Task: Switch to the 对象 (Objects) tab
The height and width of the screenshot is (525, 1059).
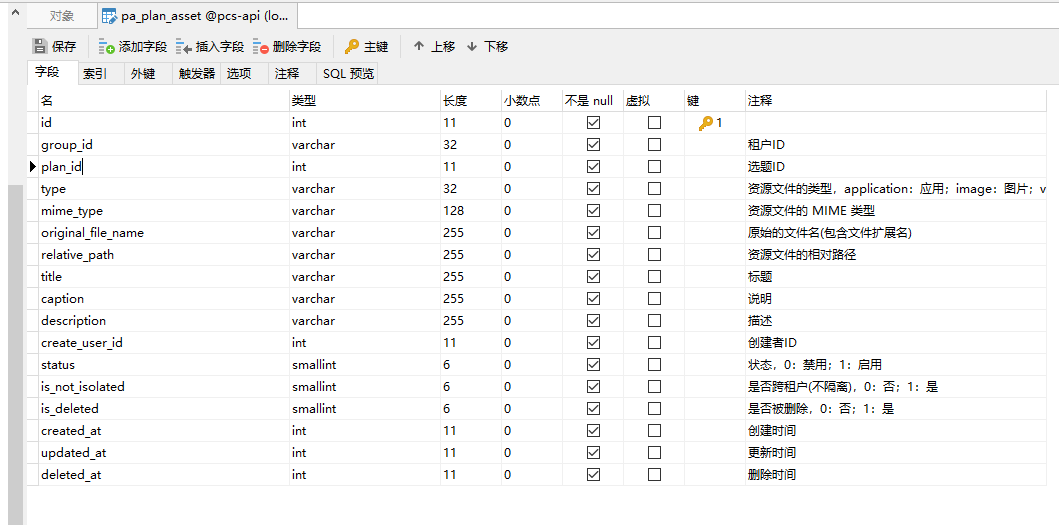Action: (62, 16)
